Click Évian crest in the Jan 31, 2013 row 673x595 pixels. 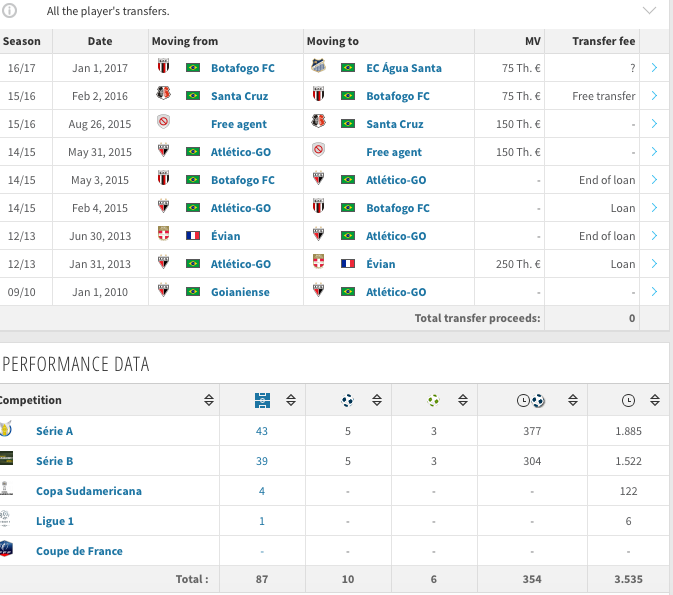pyautogui.click(x=318, y=262)
